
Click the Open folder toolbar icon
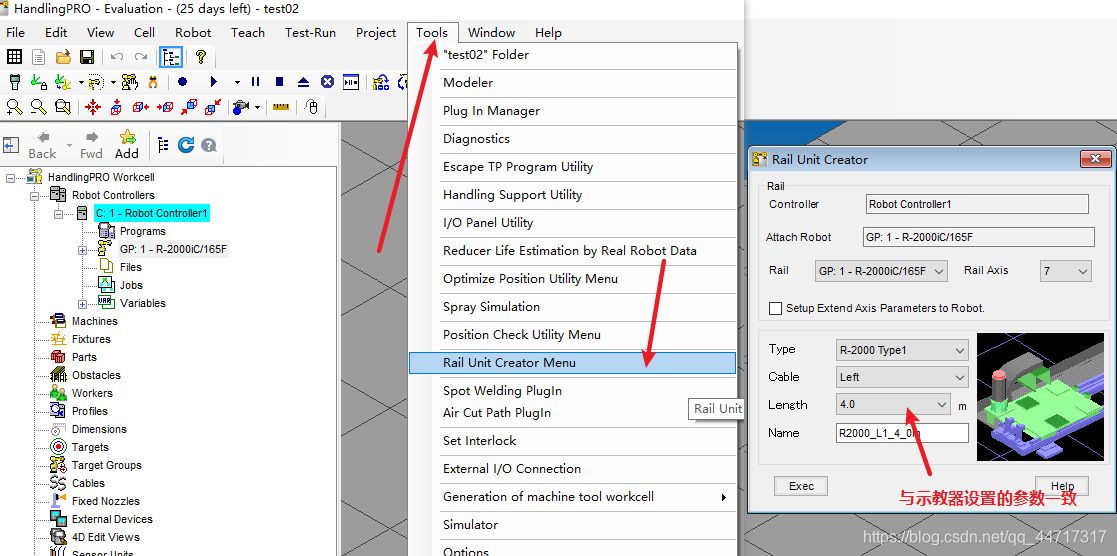[63, 57]
